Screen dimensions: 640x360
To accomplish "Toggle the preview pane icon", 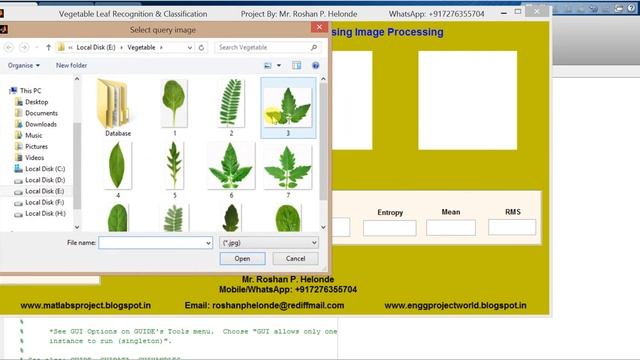I will [296, 65].
